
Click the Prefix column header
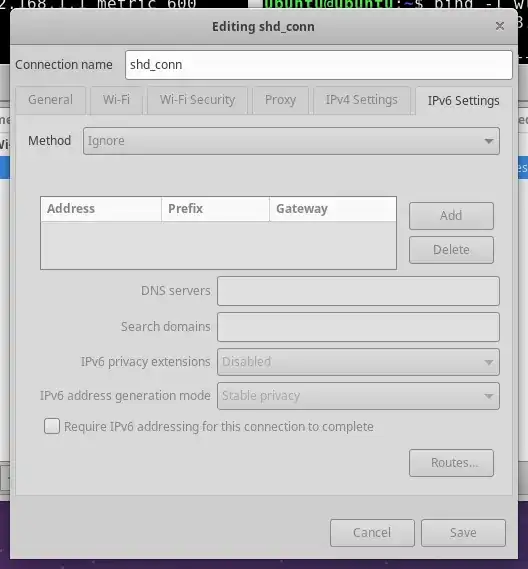pos(216,209)
